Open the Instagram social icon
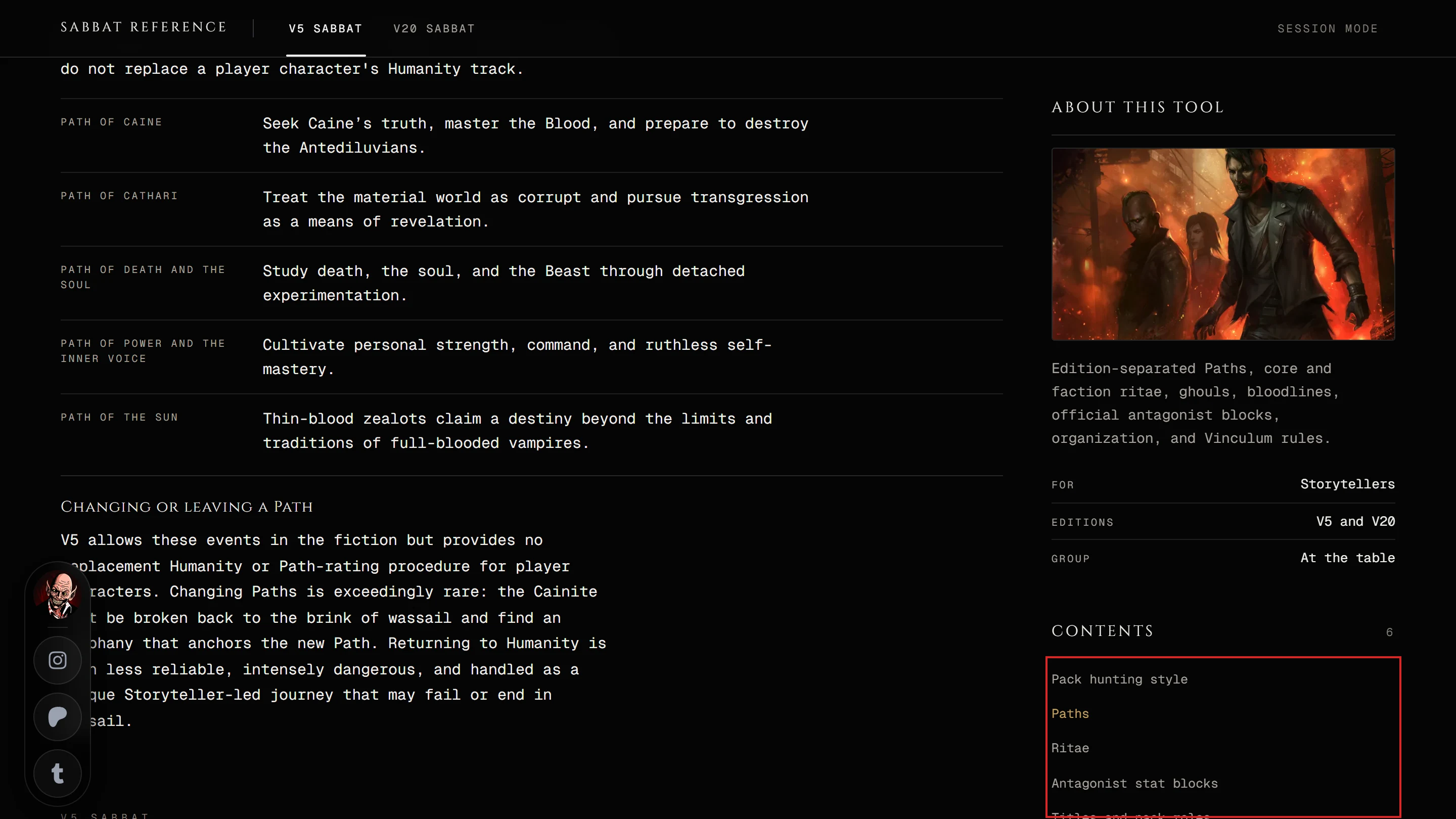This screenshot has height=819, width=1456. click(57, 660)
